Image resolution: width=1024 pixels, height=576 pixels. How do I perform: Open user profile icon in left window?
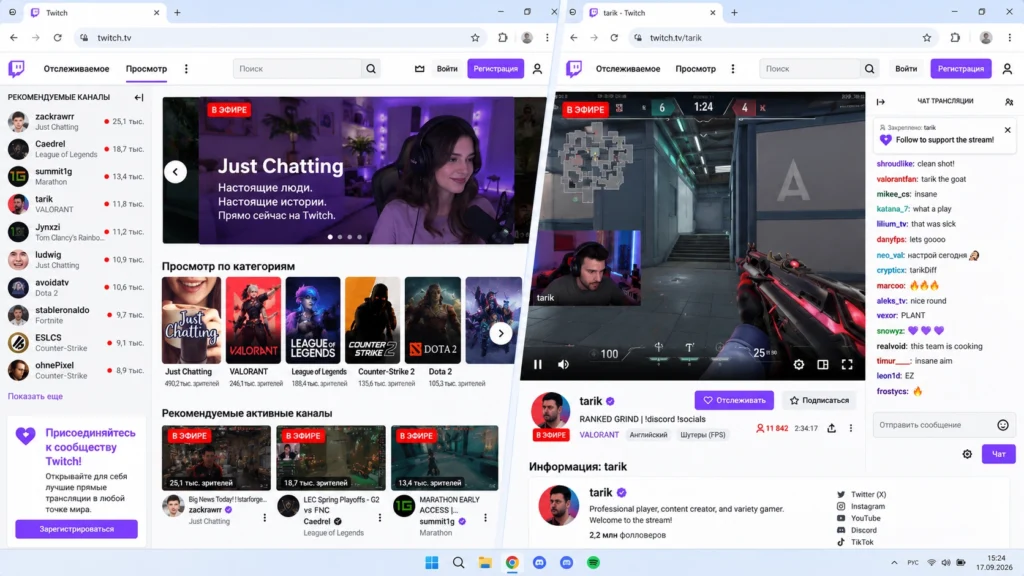(537, 69)
